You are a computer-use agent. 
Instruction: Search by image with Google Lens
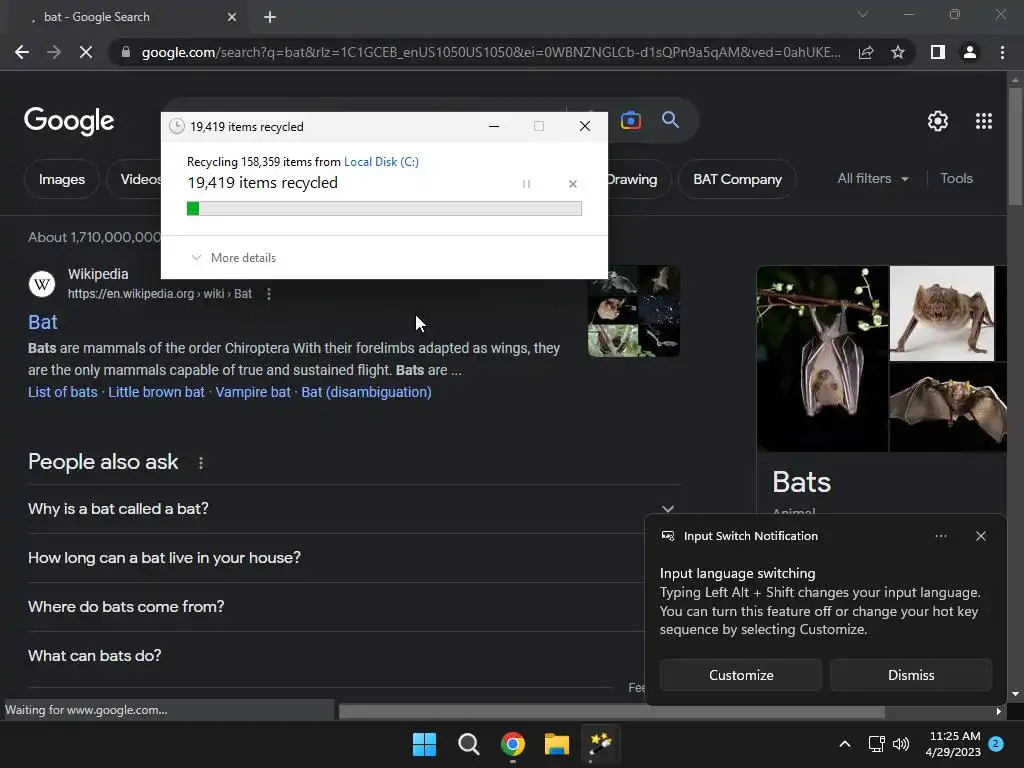click(631, 120)
